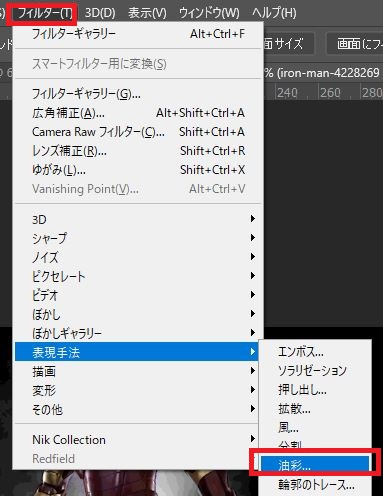Screen dimensions: 383x496
Task: Reapply last フィルターギャラリー with Alt+Ctrl+F shortcut
Action: [138, 34]
